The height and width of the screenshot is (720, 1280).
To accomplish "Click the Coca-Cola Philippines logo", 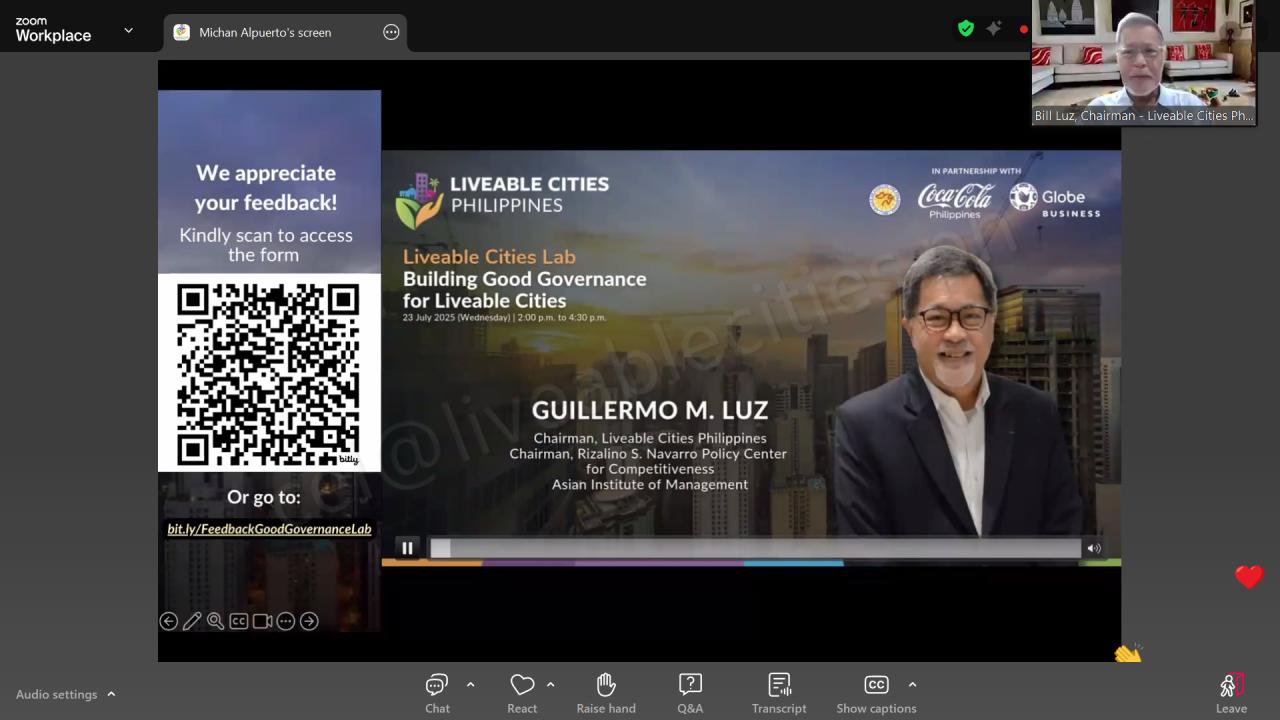I will tap(955, 199).
